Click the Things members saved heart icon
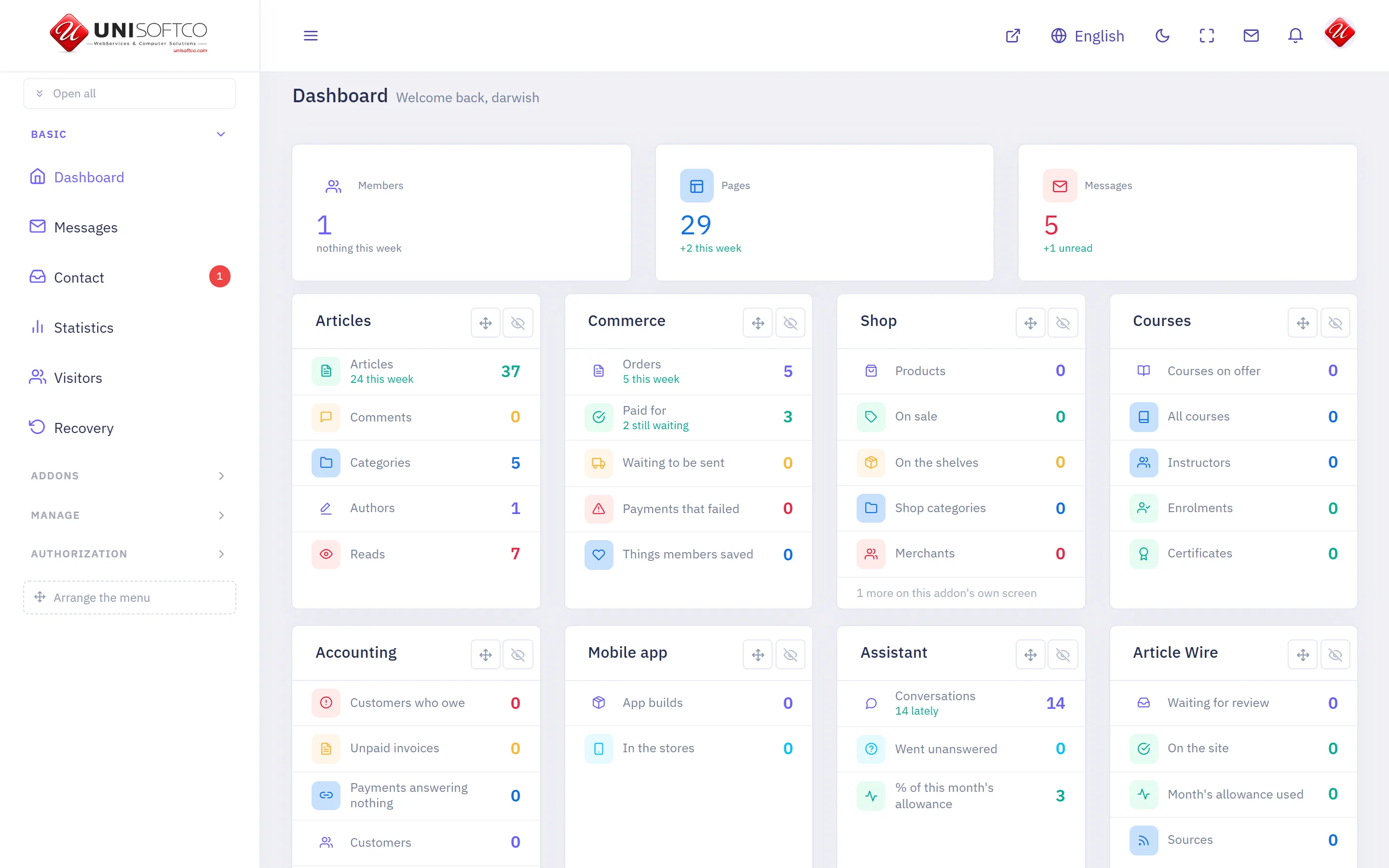 pos(599,555)
